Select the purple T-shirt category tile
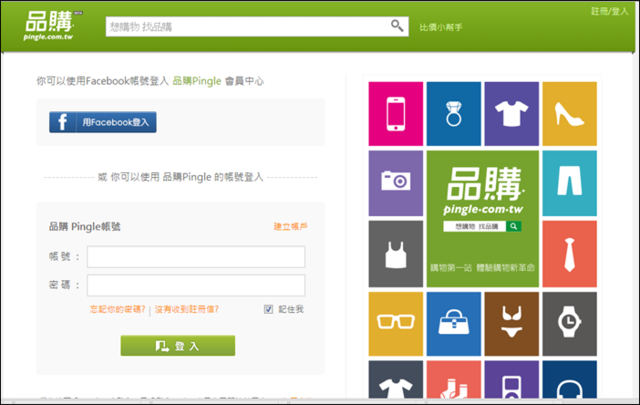 511,114
